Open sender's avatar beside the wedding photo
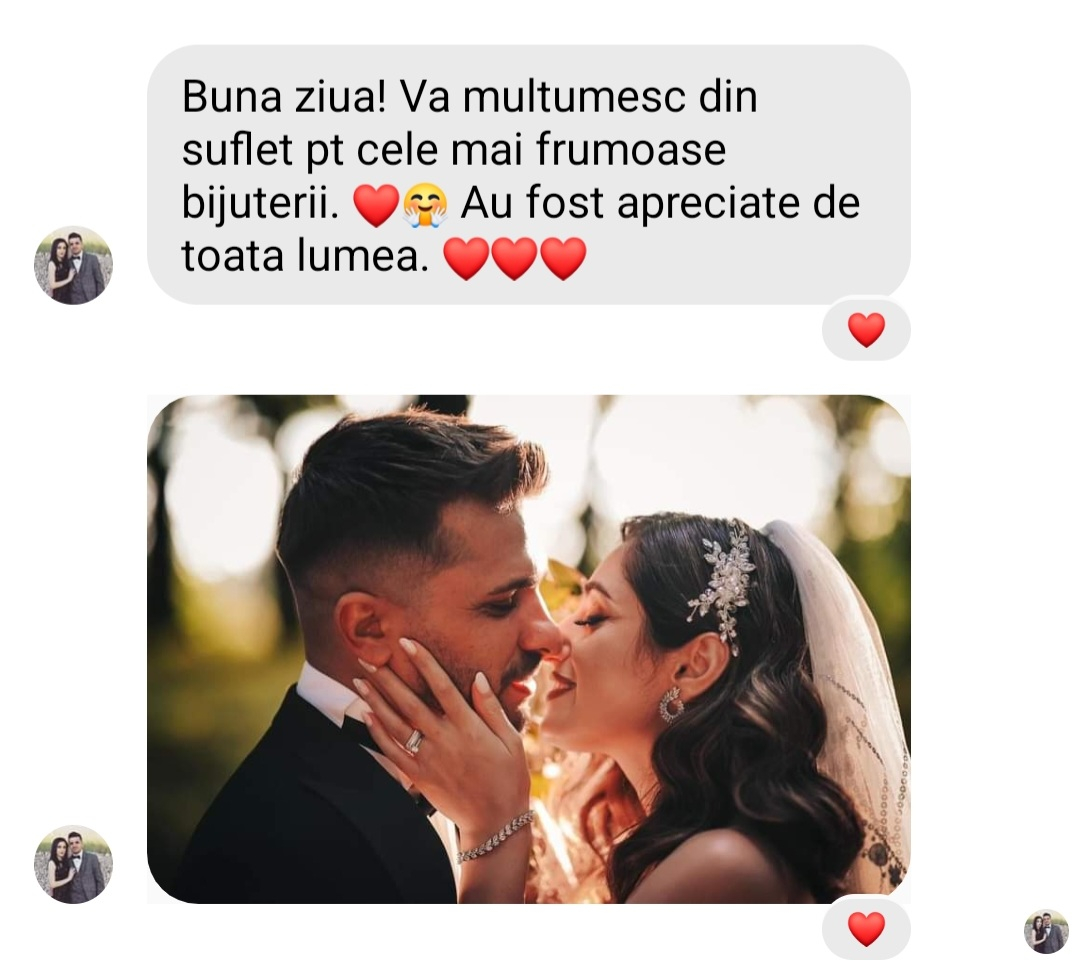Viewport: 1080px width, 978px height. (73, 864)
